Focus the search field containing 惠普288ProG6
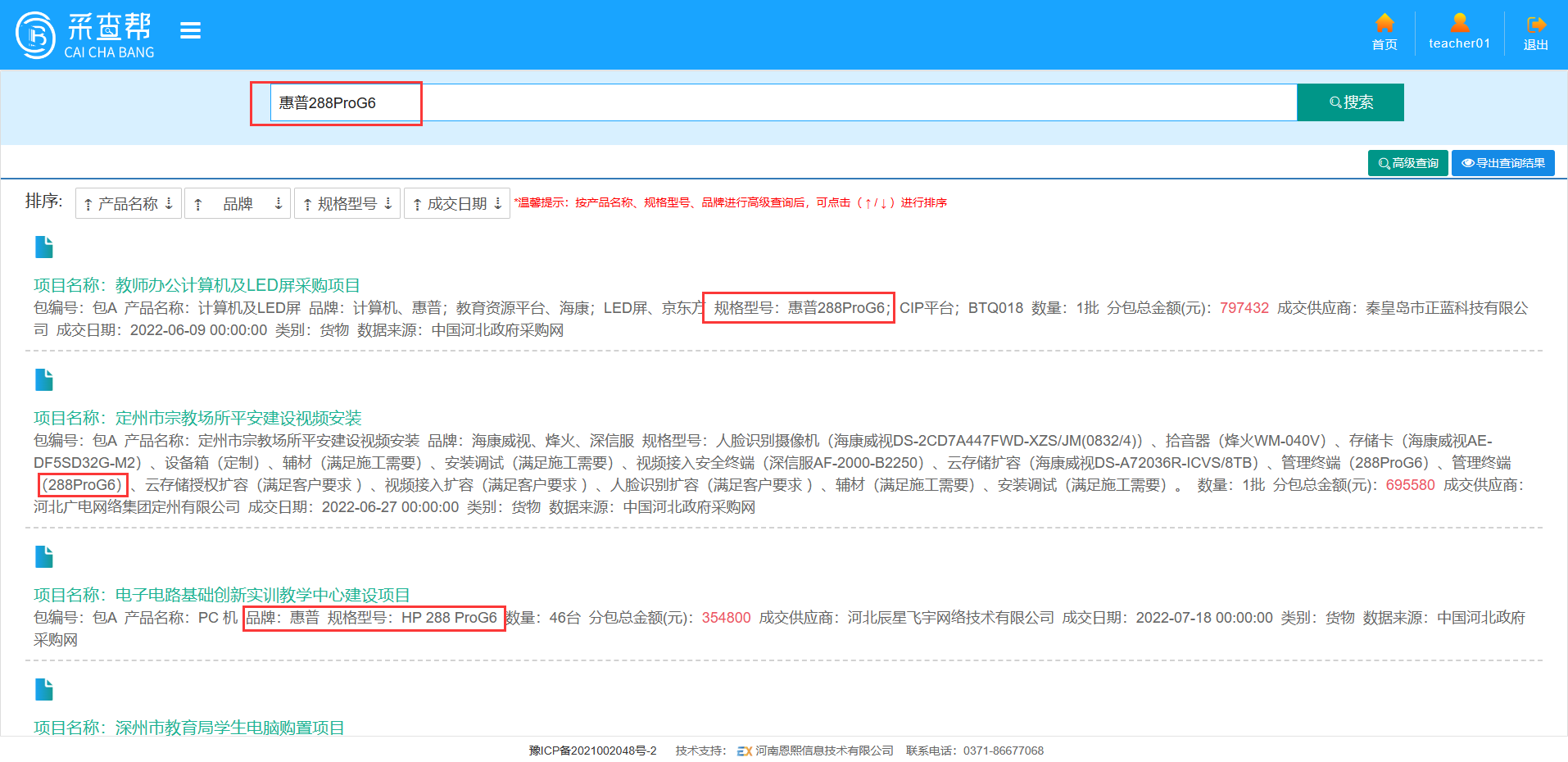 783,102
